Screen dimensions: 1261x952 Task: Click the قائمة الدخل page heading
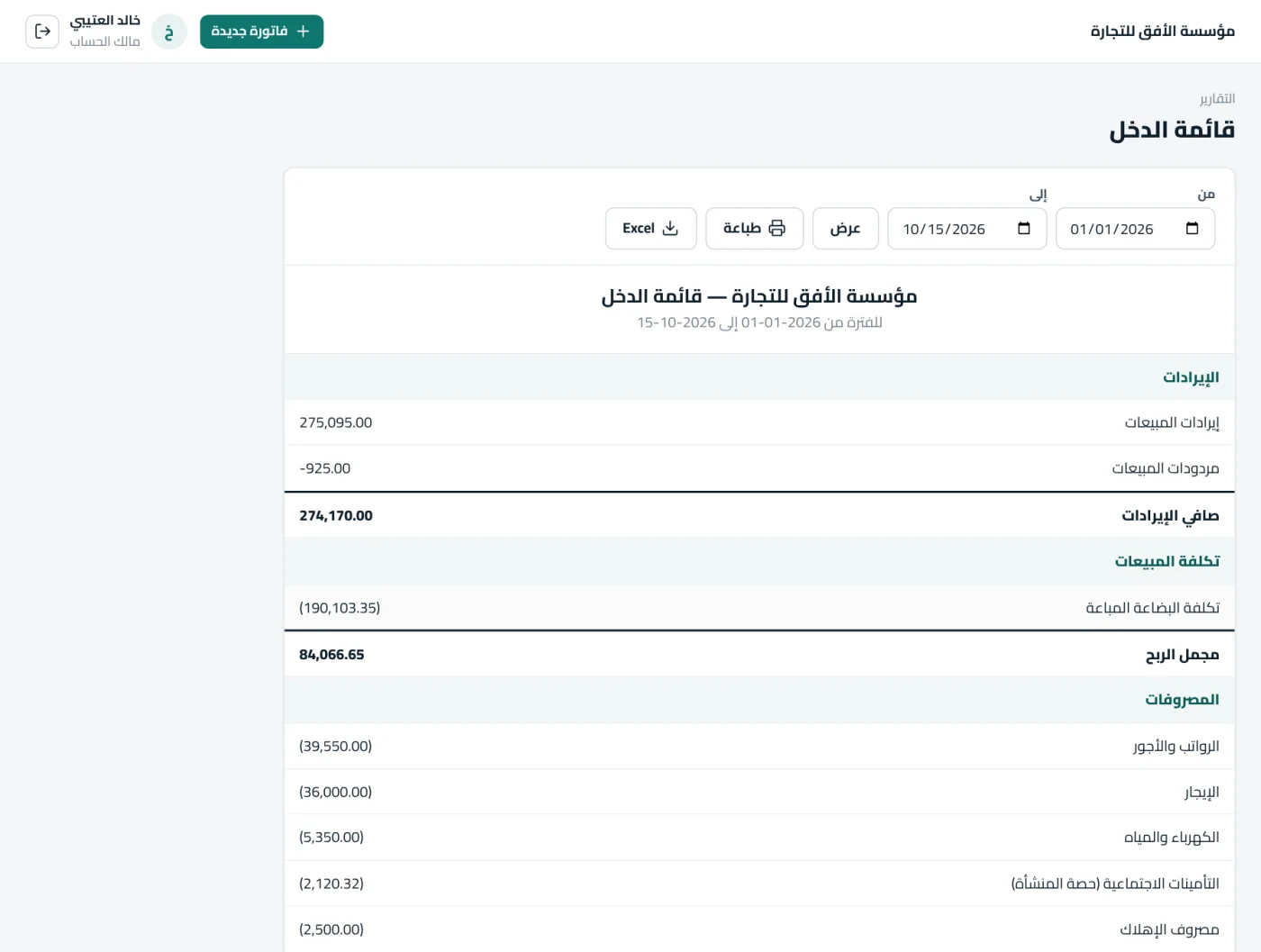[1172, 131]
